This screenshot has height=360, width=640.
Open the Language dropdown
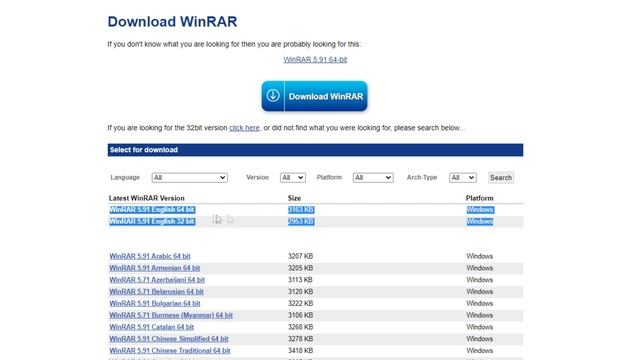(190, 178)
